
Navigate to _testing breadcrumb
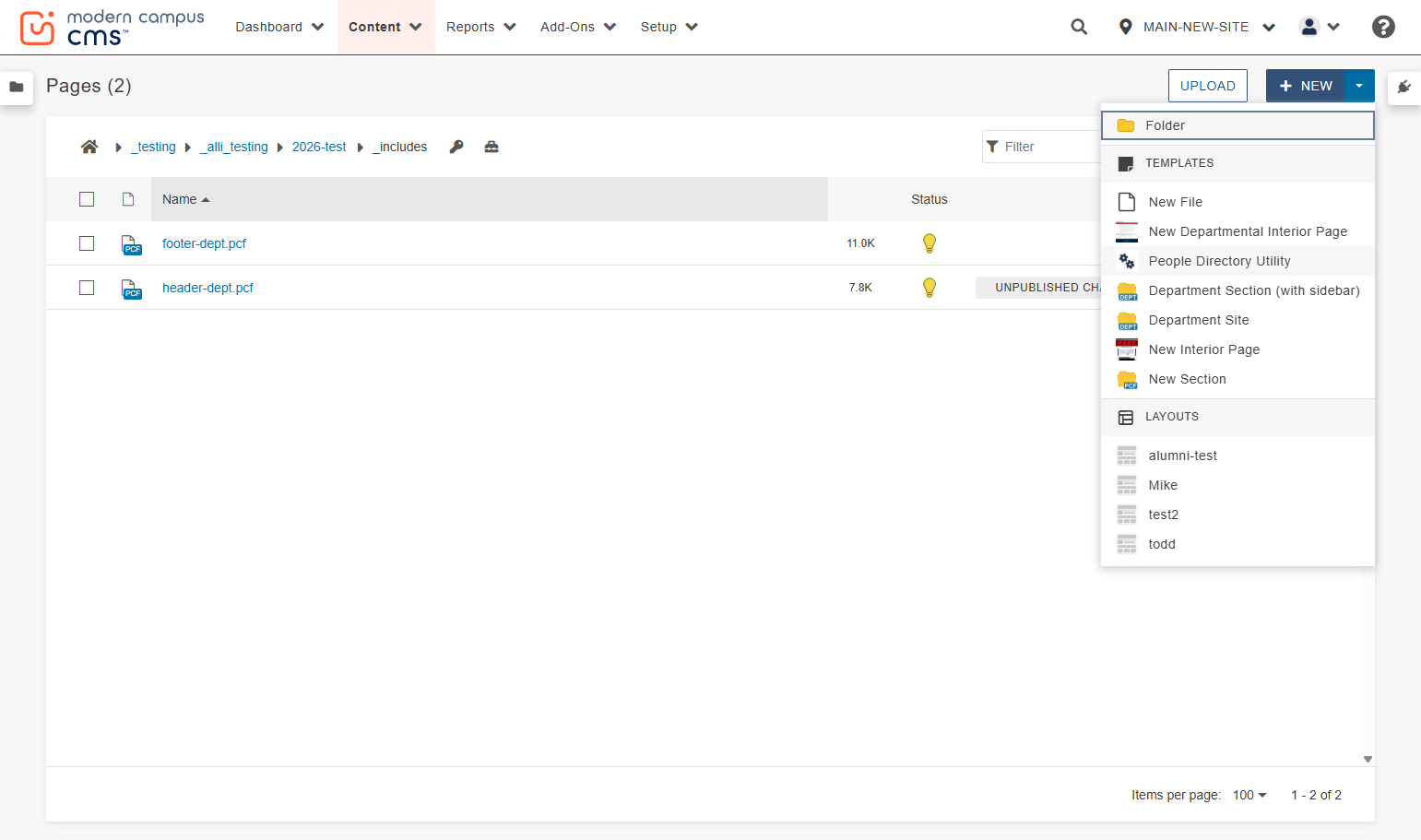[153, 147]
